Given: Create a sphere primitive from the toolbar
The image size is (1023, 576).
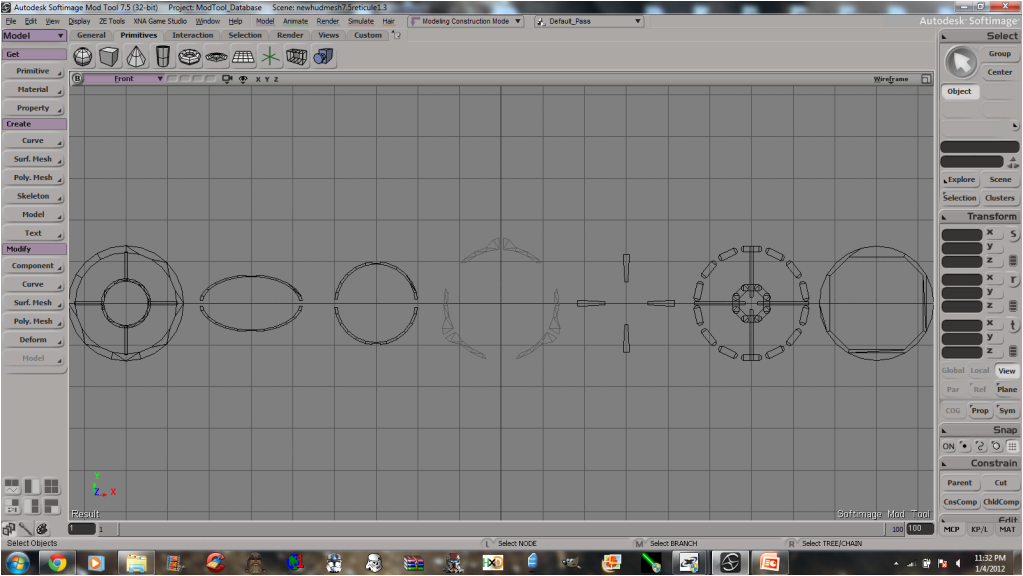Looking at the screenshot, I should (x=83, y=57).
